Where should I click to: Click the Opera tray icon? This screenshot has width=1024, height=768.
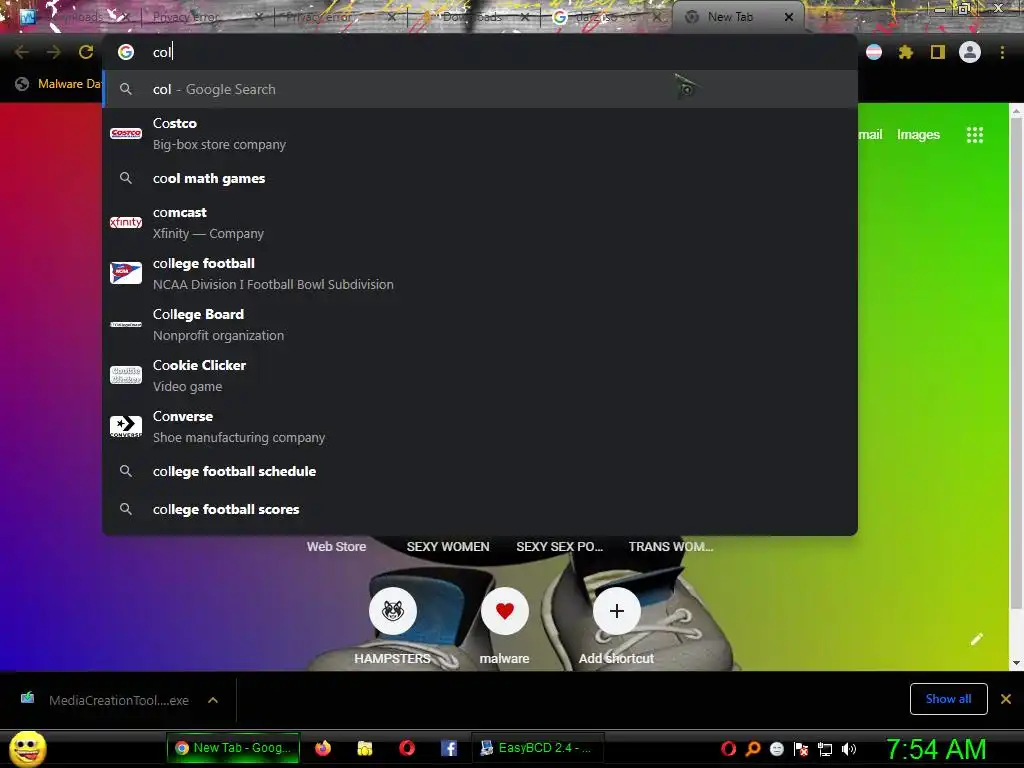click(x=729, y=749)
